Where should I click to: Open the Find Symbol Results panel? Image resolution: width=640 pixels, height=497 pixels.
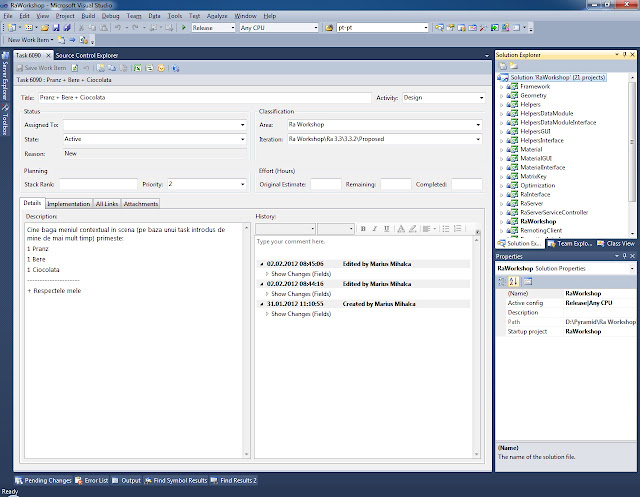(x=176, y=481)
